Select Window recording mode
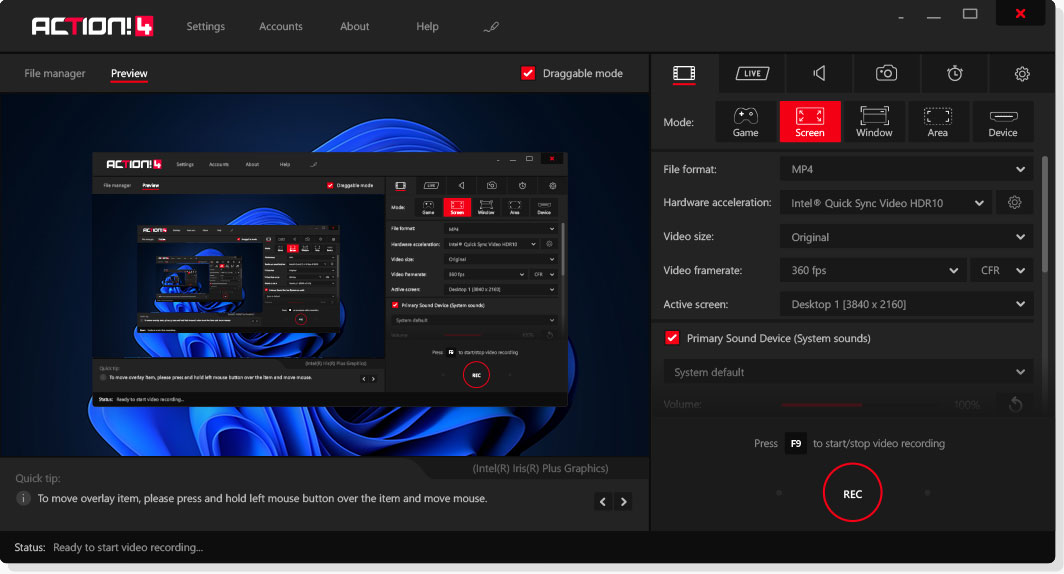Screen dimensions: 1064x574 pos(874,122)
